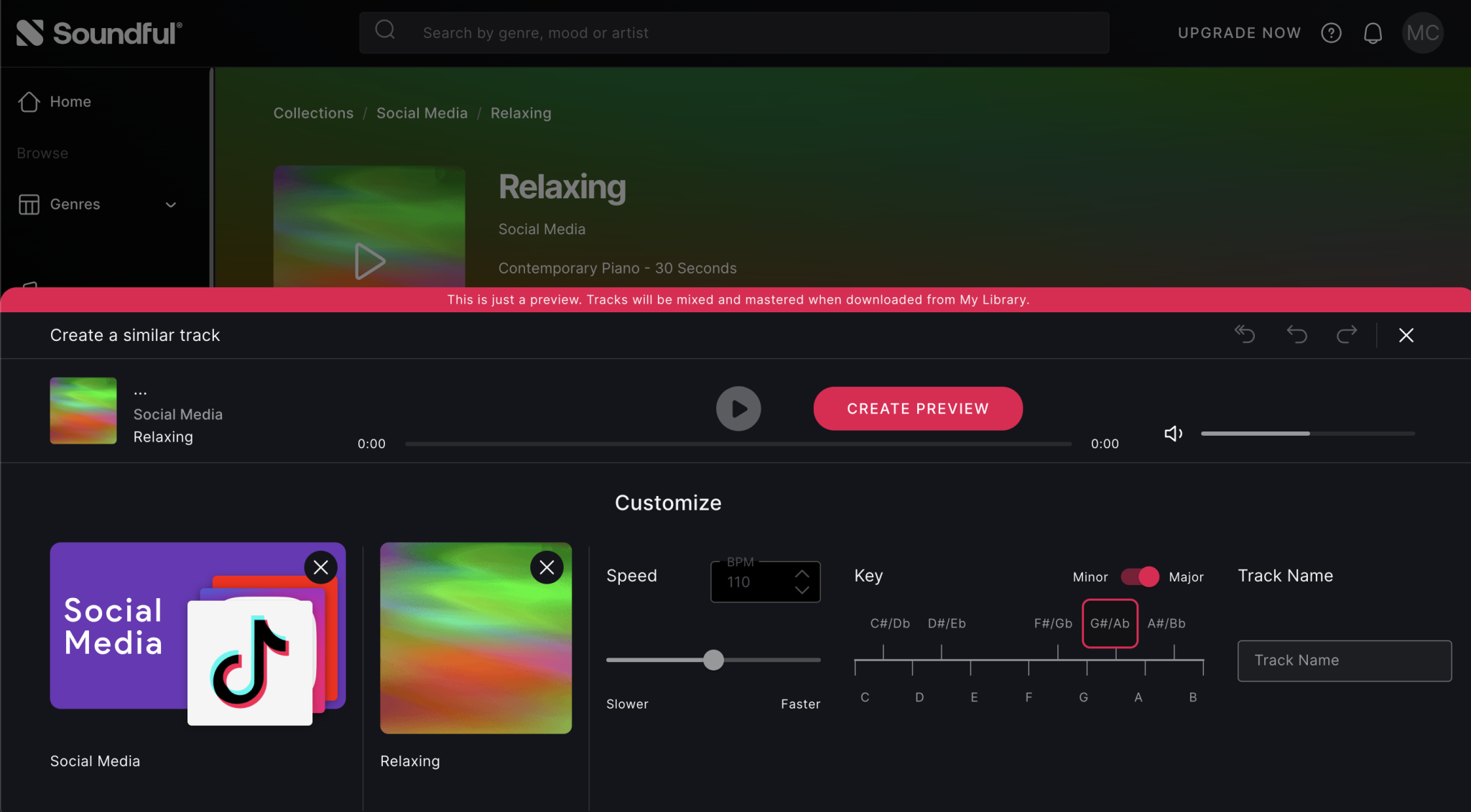Click UPGRADE NOW in the top bar

1239,32
